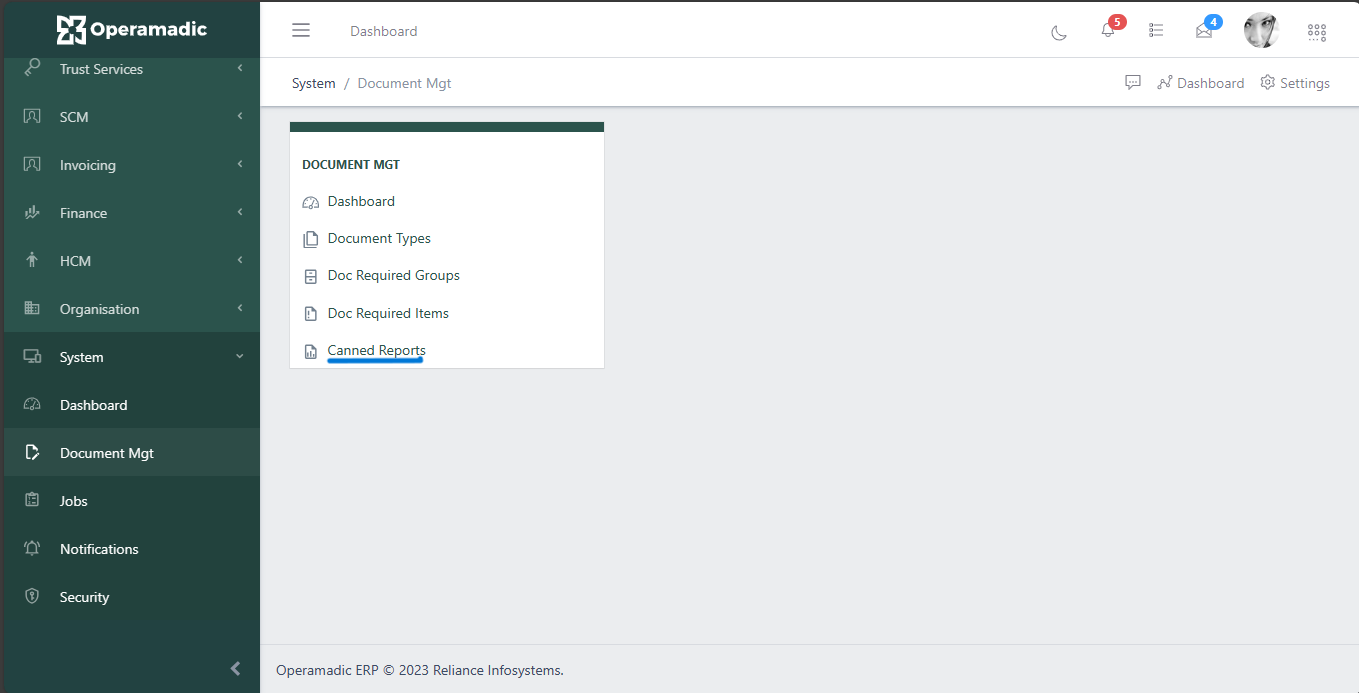
Task: Click the sidebar Dashboard gauge icon
Action: click(x=32, y=404)
